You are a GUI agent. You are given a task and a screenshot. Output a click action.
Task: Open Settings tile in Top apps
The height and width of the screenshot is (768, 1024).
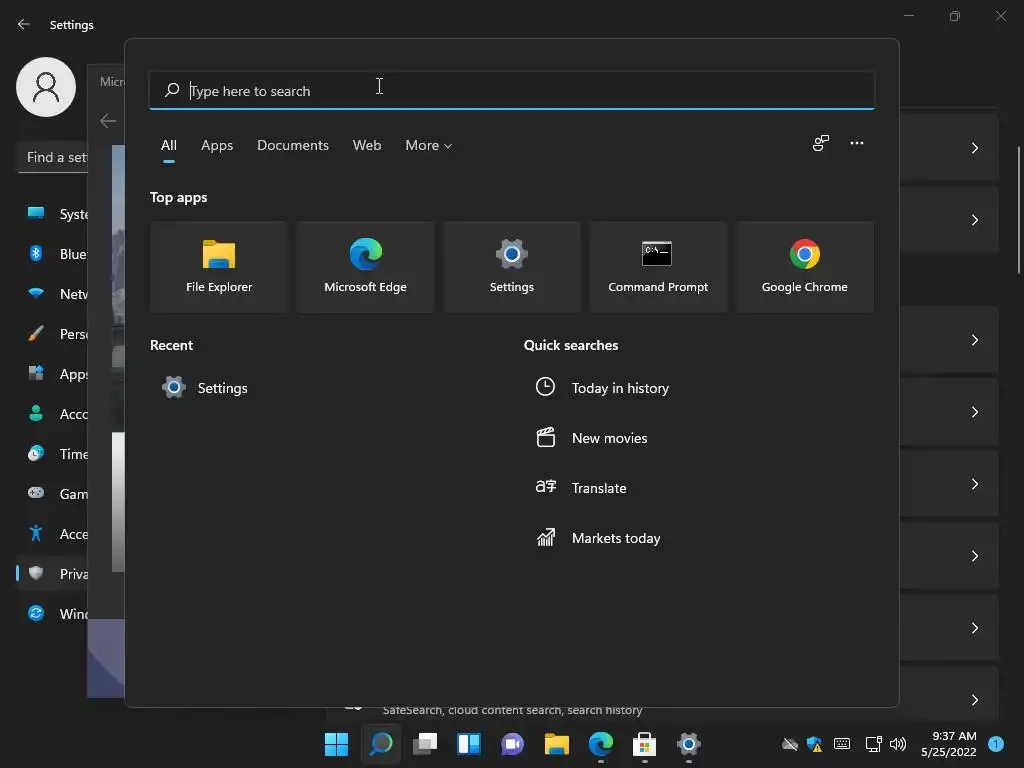pyautogui.click(x=511, y=266)
